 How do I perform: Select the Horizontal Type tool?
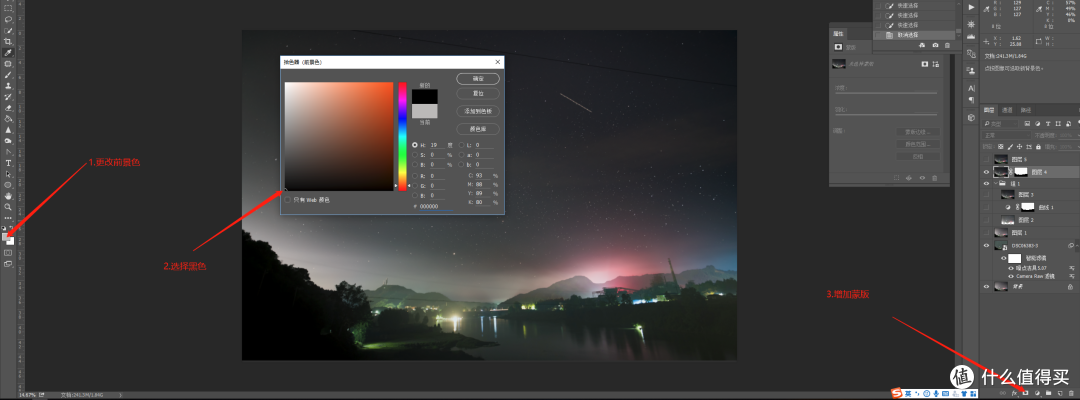tap(8, 163)
